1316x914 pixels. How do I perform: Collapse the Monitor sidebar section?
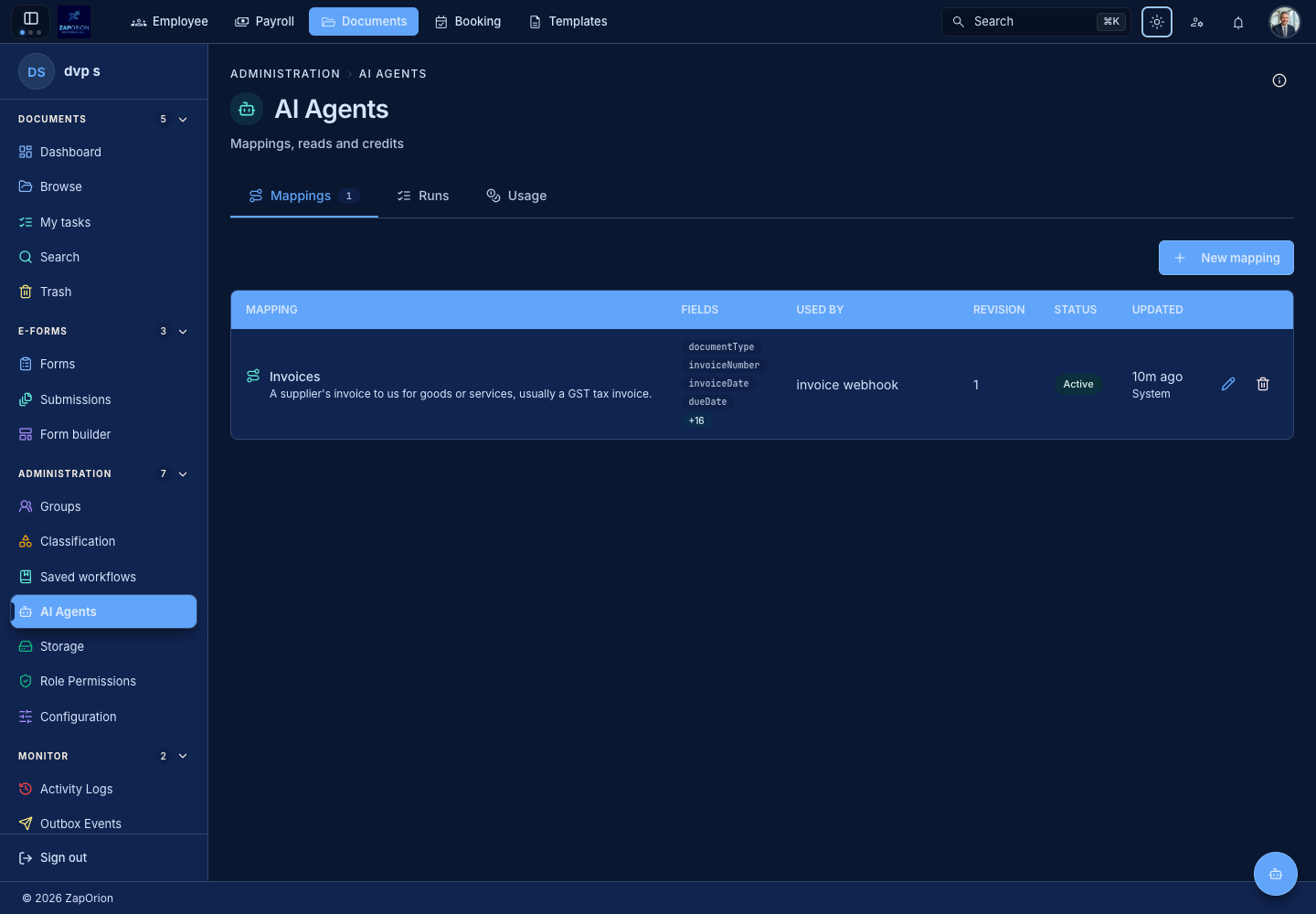tap(183, 756)
